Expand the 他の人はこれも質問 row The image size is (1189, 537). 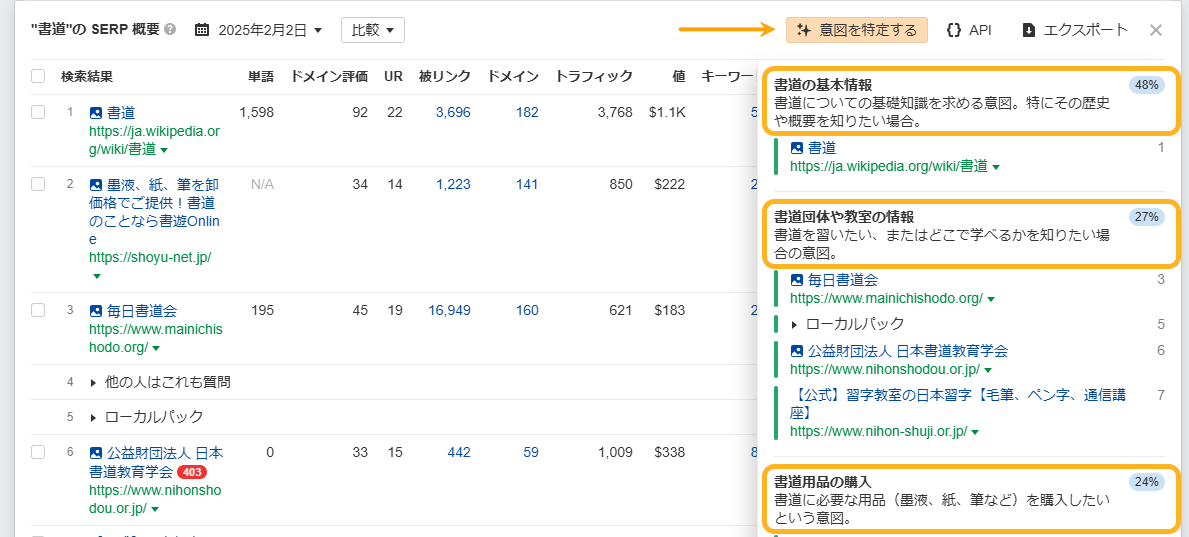click(x=94, y=382)
